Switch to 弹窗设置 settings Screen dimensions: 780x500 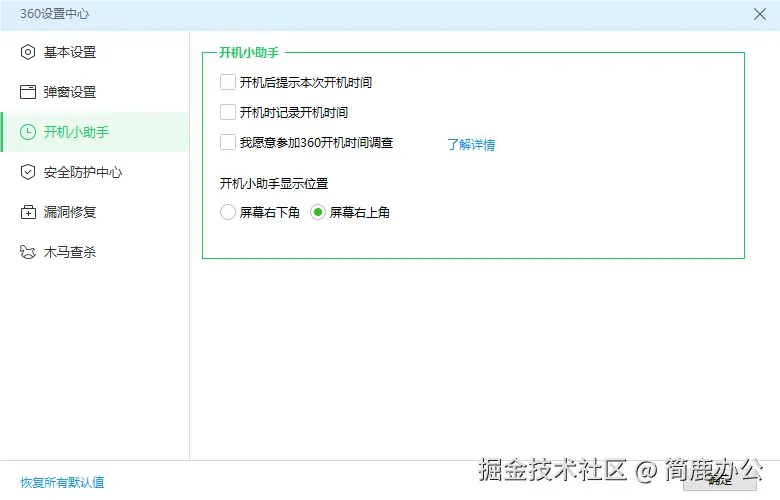tap(70, 92)
